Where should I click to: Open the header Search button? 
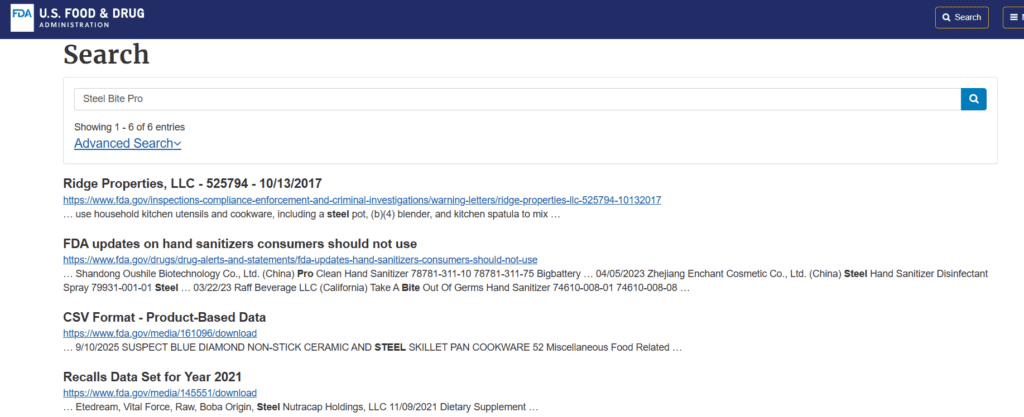coord(961,18)
